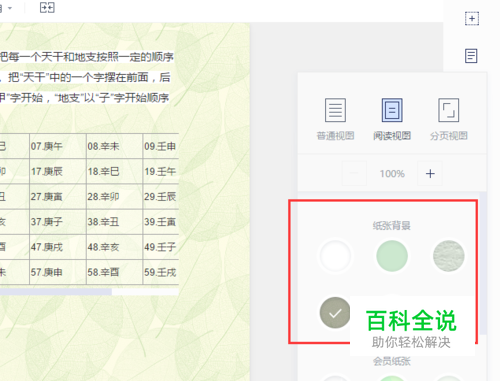Open the toolbar dropdown arrow at top left
The image size is (500, 381).
click(10, 8)
